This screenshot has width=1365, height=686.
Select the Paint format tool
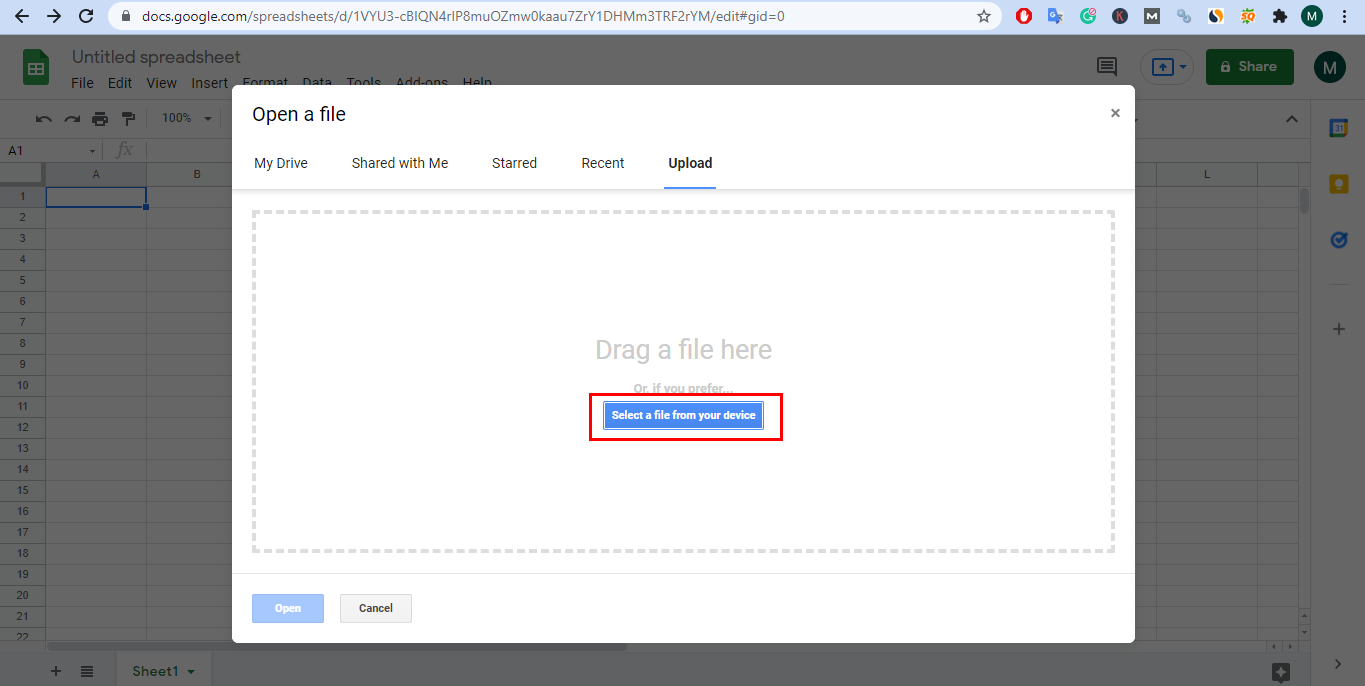pos(129,118)
